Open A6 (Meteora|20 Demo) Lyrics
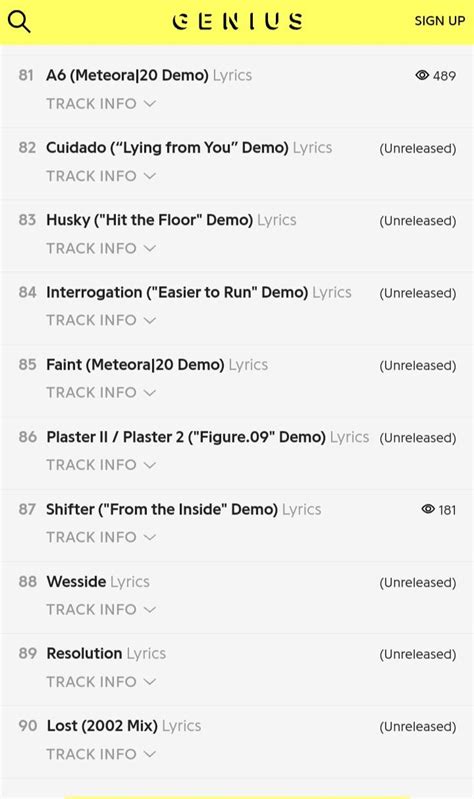 [149, 75]
